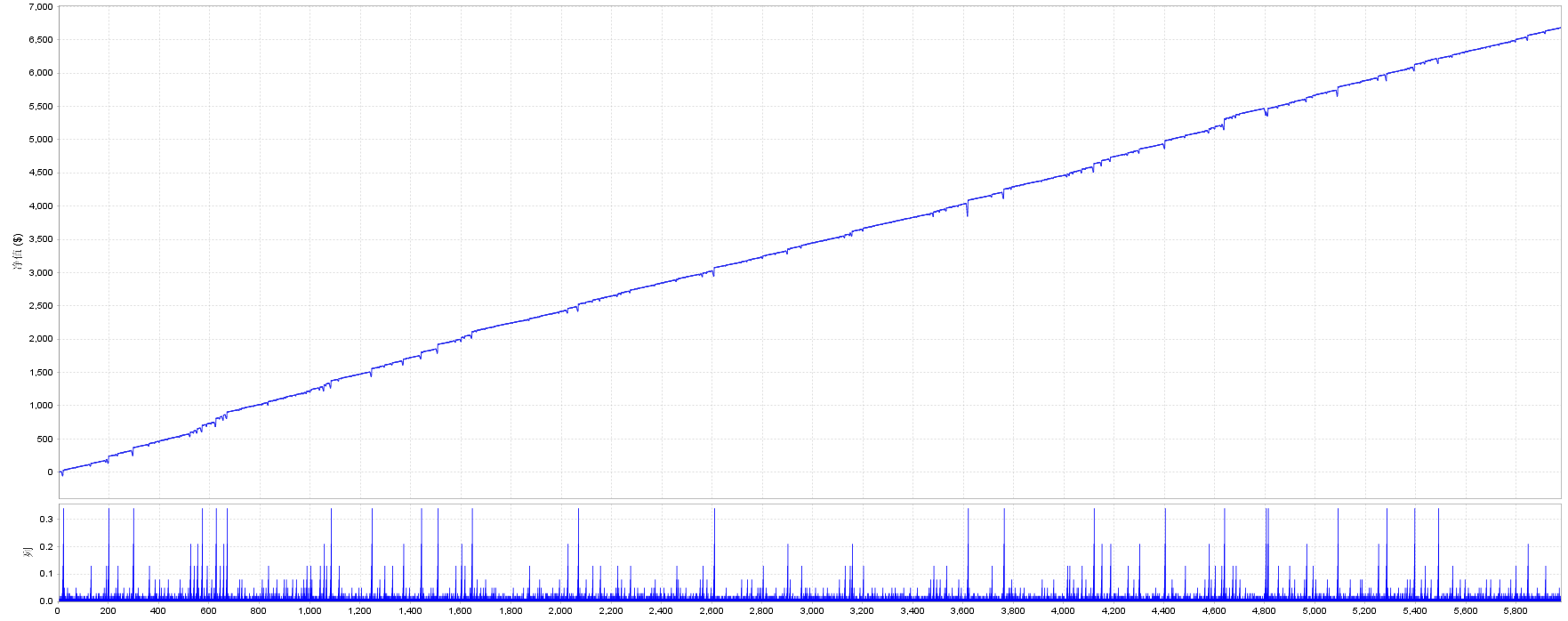Select the 1,600 horizontal axis tick label
The height and width of the screenshot is (621, 1568).
tap(460, 611)
